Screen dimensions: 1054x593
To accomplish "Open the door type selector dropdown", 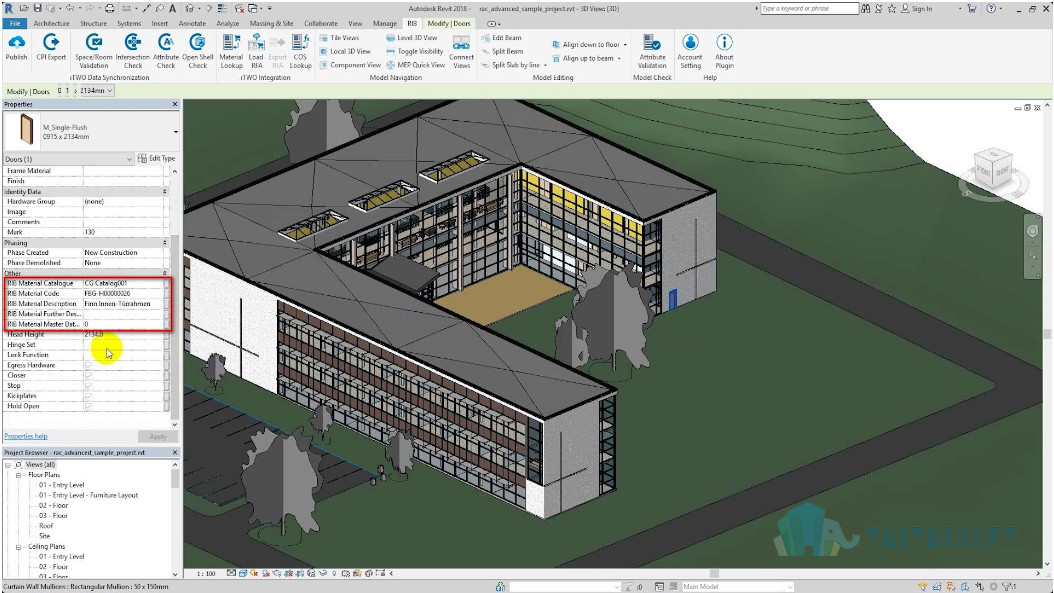I will pyautogui.click(x=176, y=132).
